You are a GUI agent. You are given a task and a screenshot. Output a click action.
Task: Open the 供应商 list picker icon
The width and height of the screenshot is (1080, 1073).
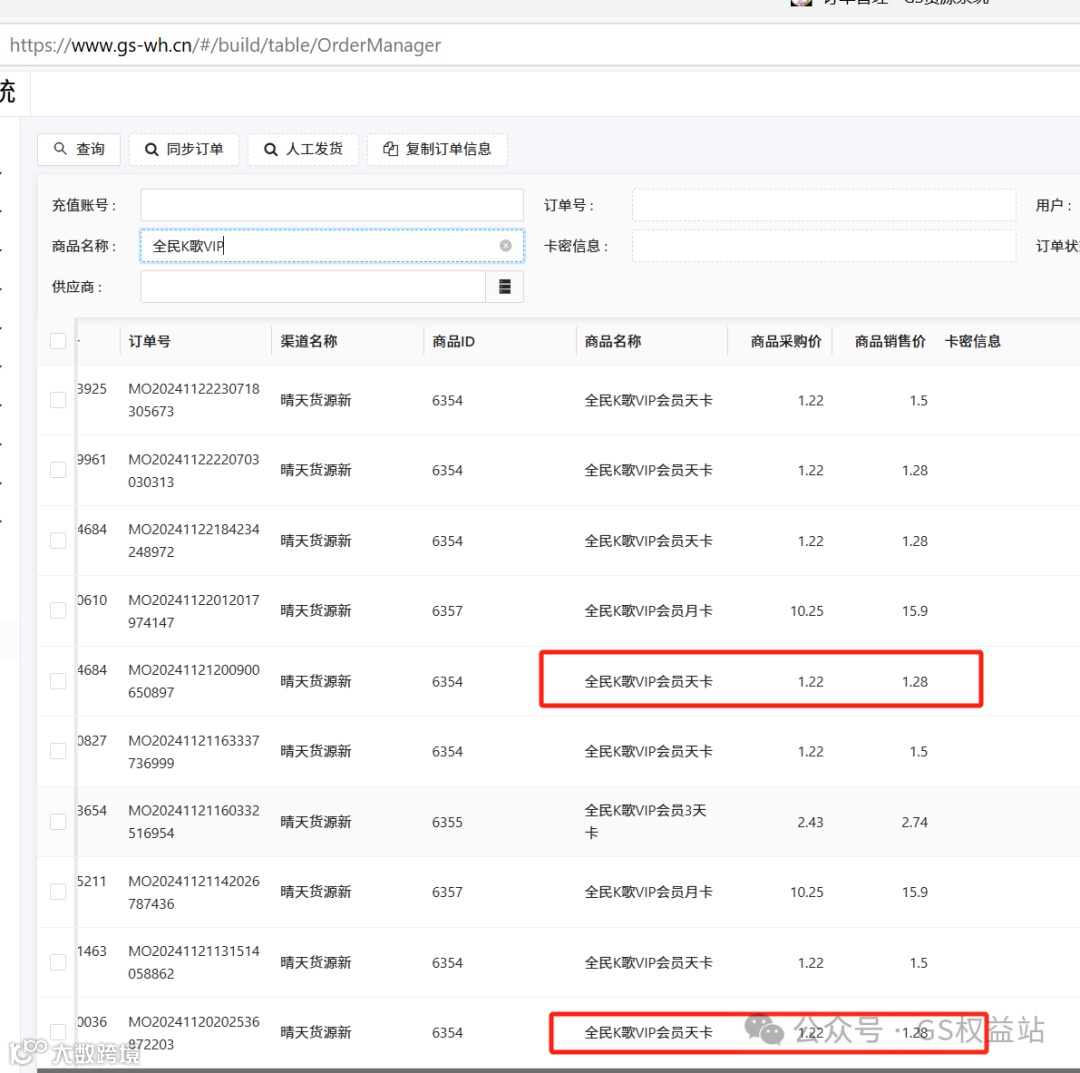point(505,287)
